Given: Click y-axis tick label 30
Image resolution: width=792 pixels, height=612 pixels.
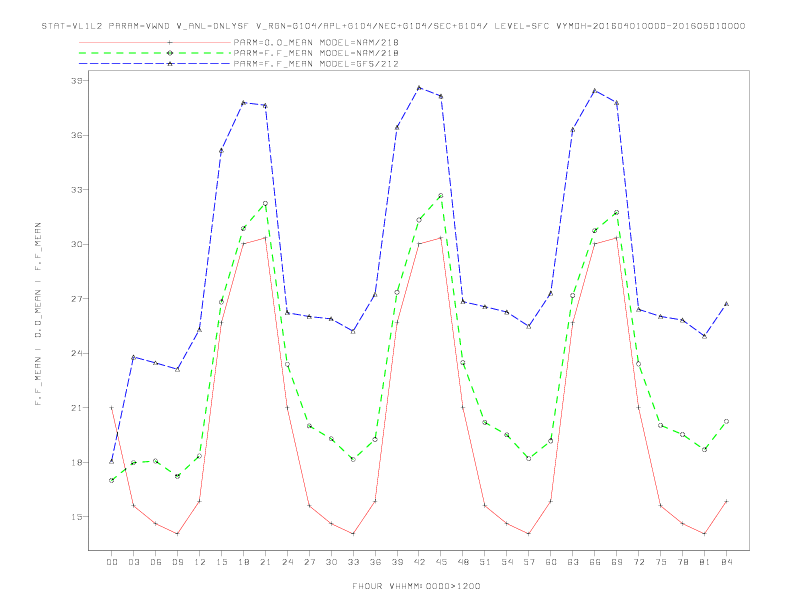Looking at the screenshot, I should coord(76,244).
